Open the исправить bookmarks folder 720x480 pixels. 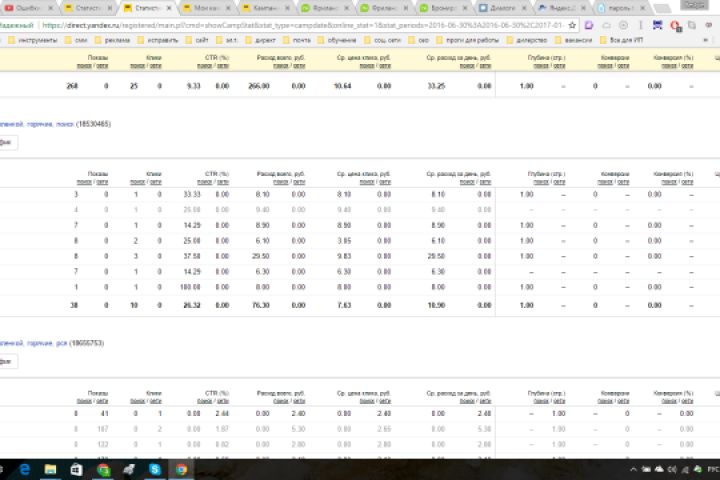[x=158, y=40]
